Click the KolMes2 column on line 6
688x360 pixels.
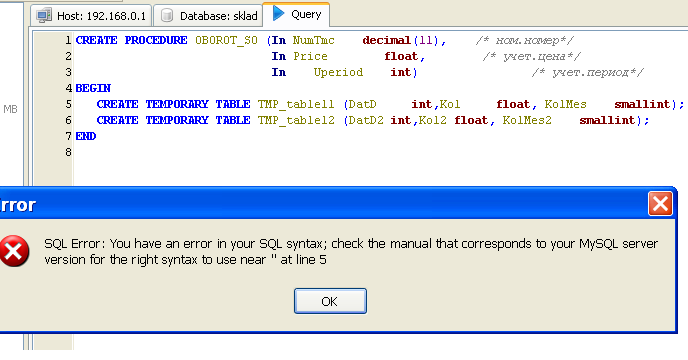coord(527,120)
